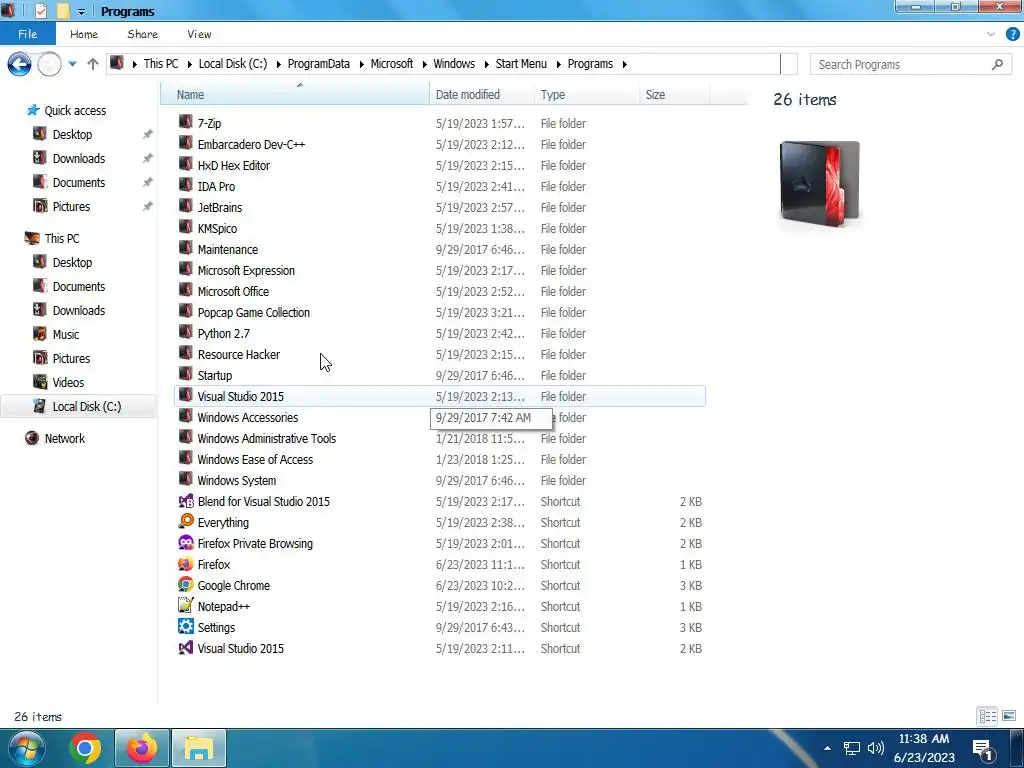The height and width of the screenshot is (768, 1024).
Task: Click the search magnifier icon
Action: tap(997, 64)
